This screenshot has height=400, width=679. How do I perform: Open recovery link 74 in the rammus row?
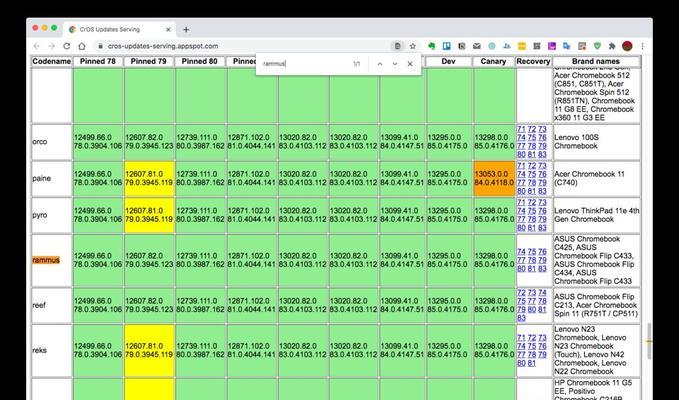tap(521, 252)
